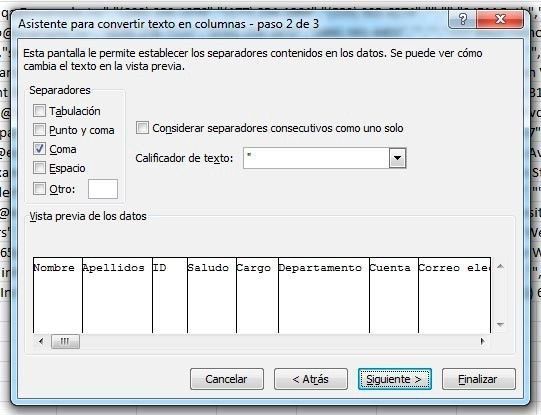Click the horizontal scrollbar thumb in preview
Viewport: 541px width, 415px height.
pyautogui.click(x=65, y=341)
